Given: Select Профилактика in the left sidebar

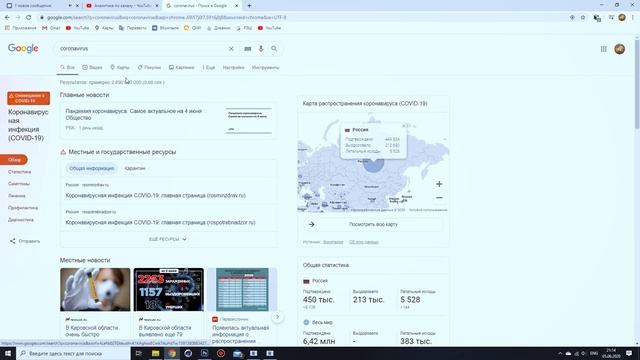Looking at the screenshot, I should pyautogui.click(x=23, y=208).
